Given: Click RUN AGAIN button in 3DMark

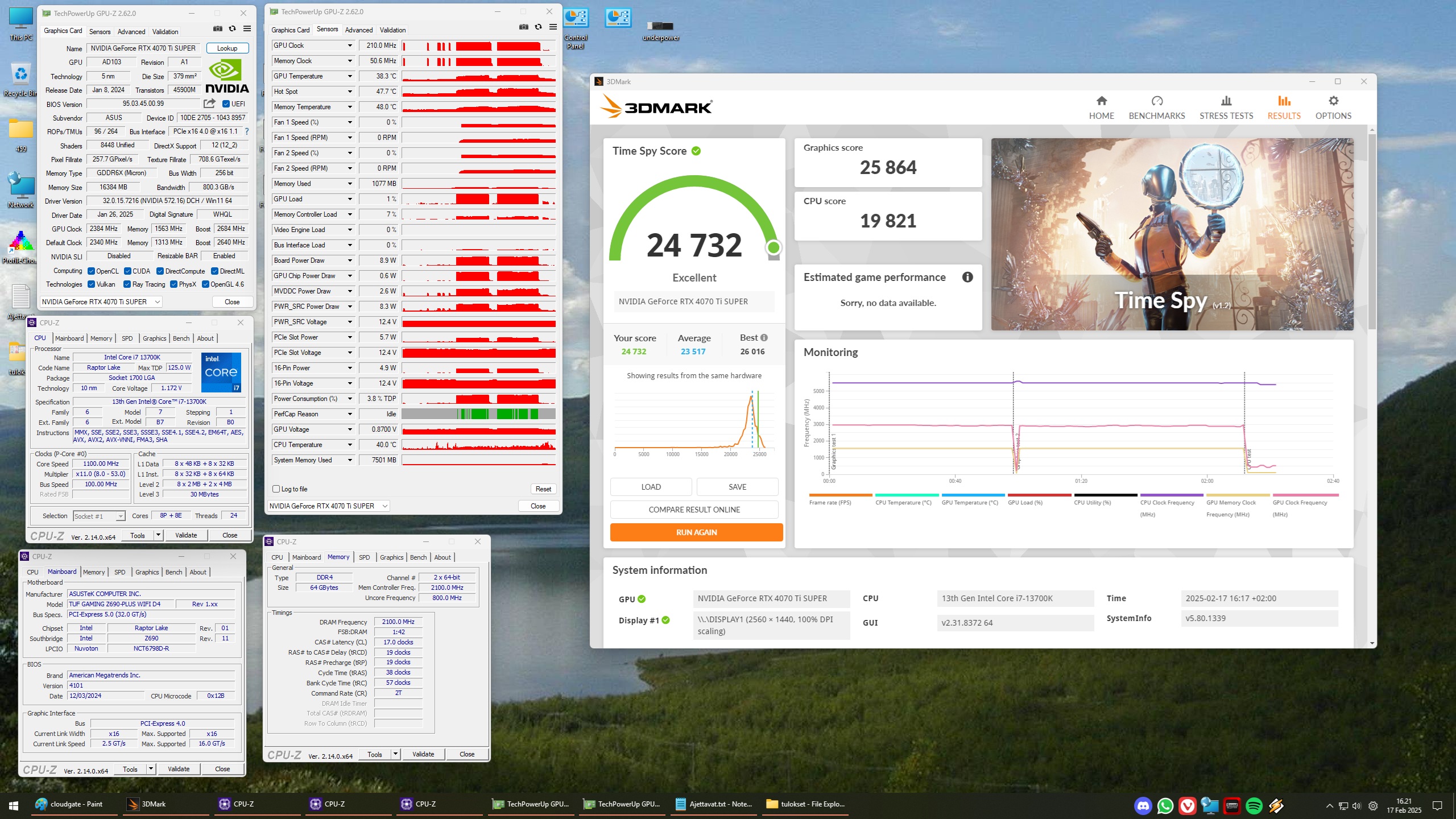Looking at the screenshot, I should pyautogui.click(x=696, y=532).
